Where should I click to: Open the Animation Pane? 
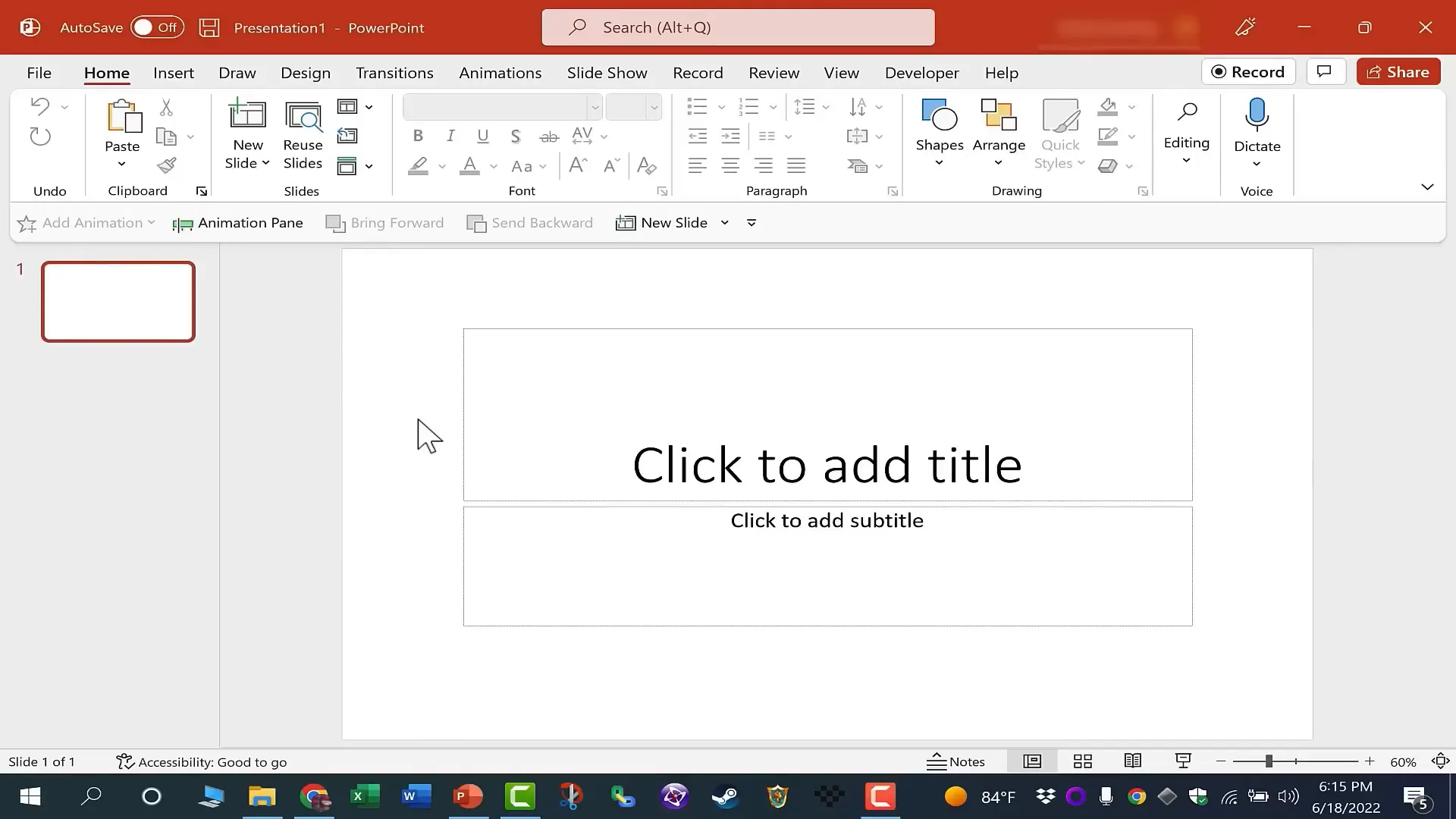click(x=238, y=223)
